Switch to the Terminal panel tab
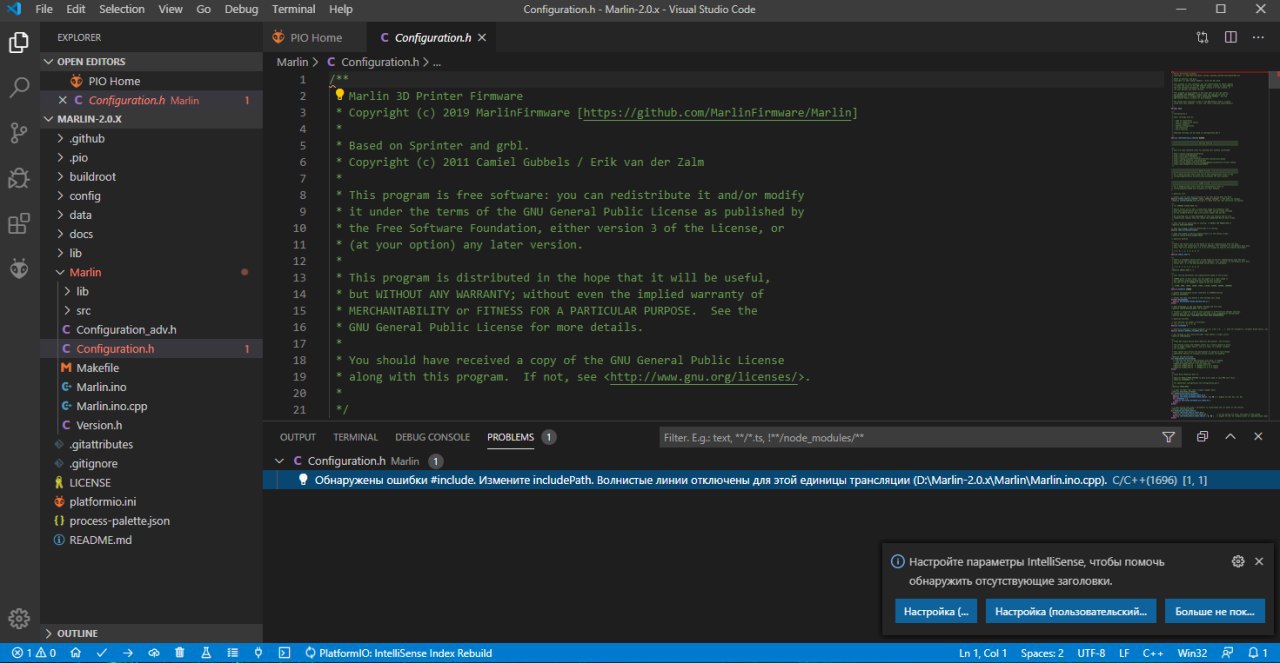The width and height of the screenshot is (1280, 663). coord(355,437)
